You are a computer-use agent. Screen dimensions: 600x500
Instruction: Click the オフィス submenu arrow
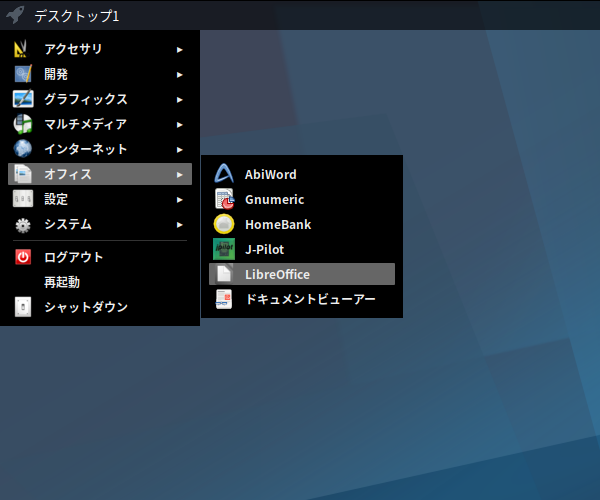pos(179,175)
